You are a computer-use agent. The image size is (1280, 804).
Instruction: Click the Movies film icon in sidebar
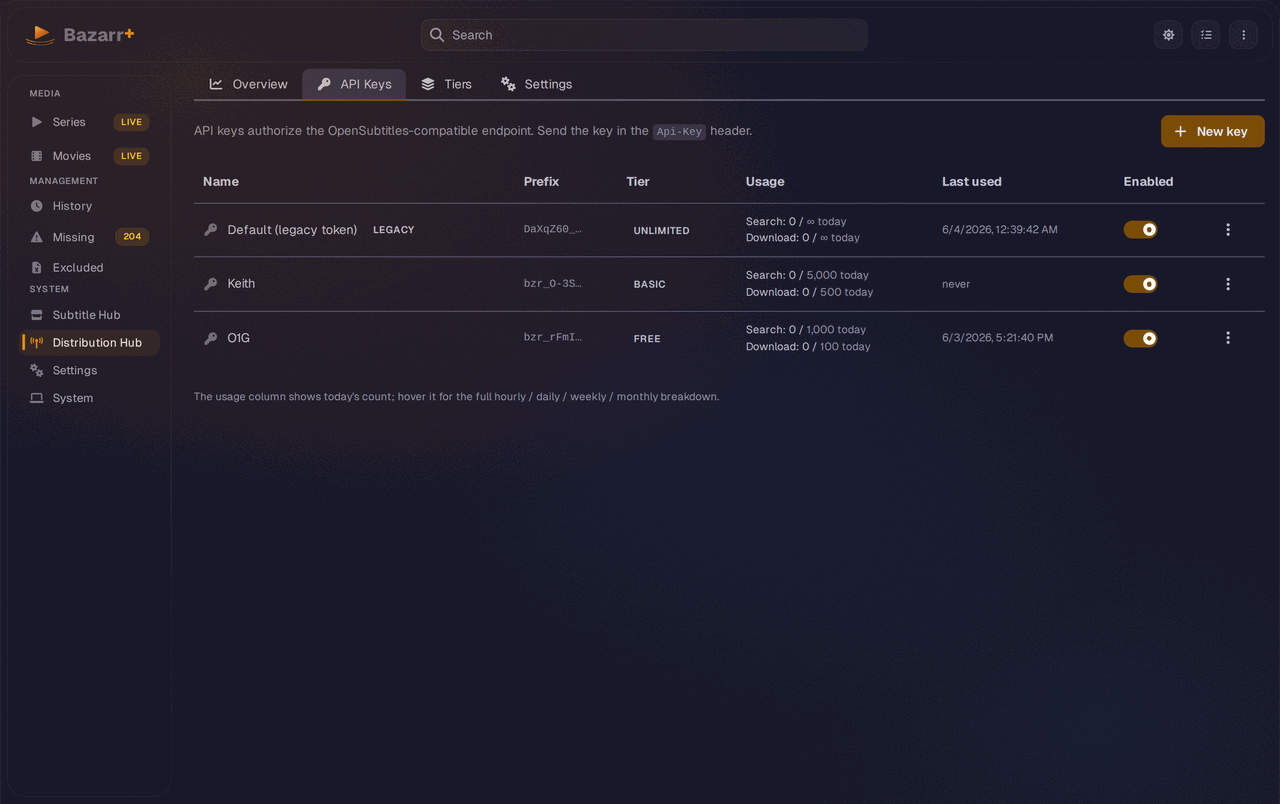37,156
